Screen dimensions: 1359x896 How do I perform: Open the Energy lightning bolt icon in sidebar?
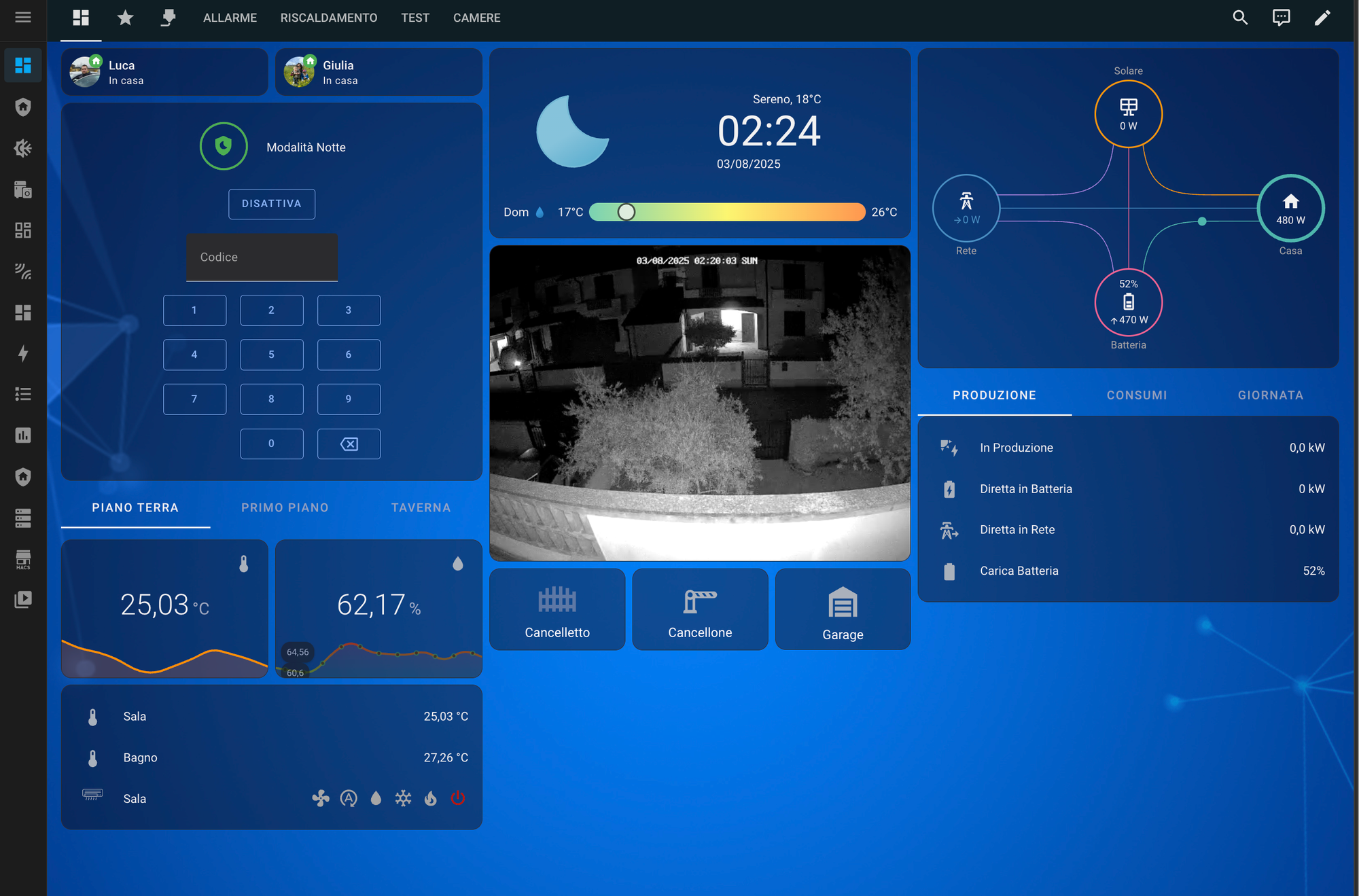(23, 353)
